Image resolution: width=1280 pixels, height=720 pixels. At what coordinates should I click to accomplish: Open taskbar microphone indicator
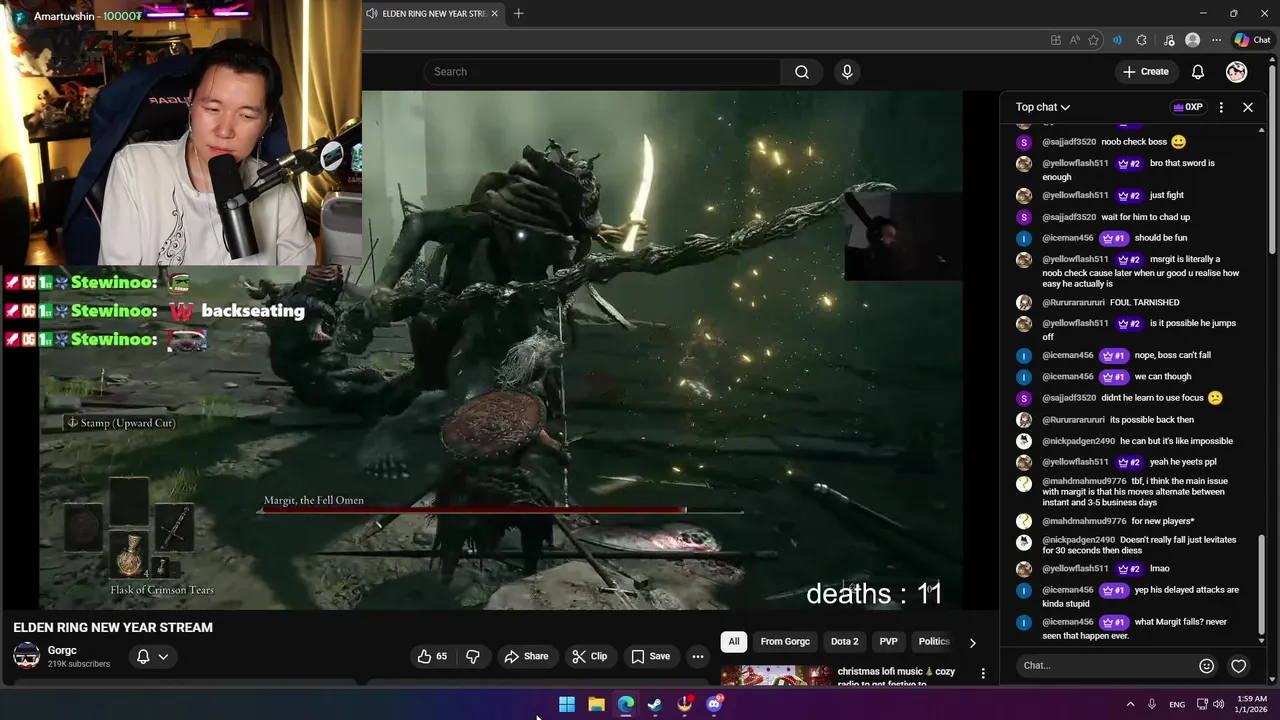point(1152,704)
